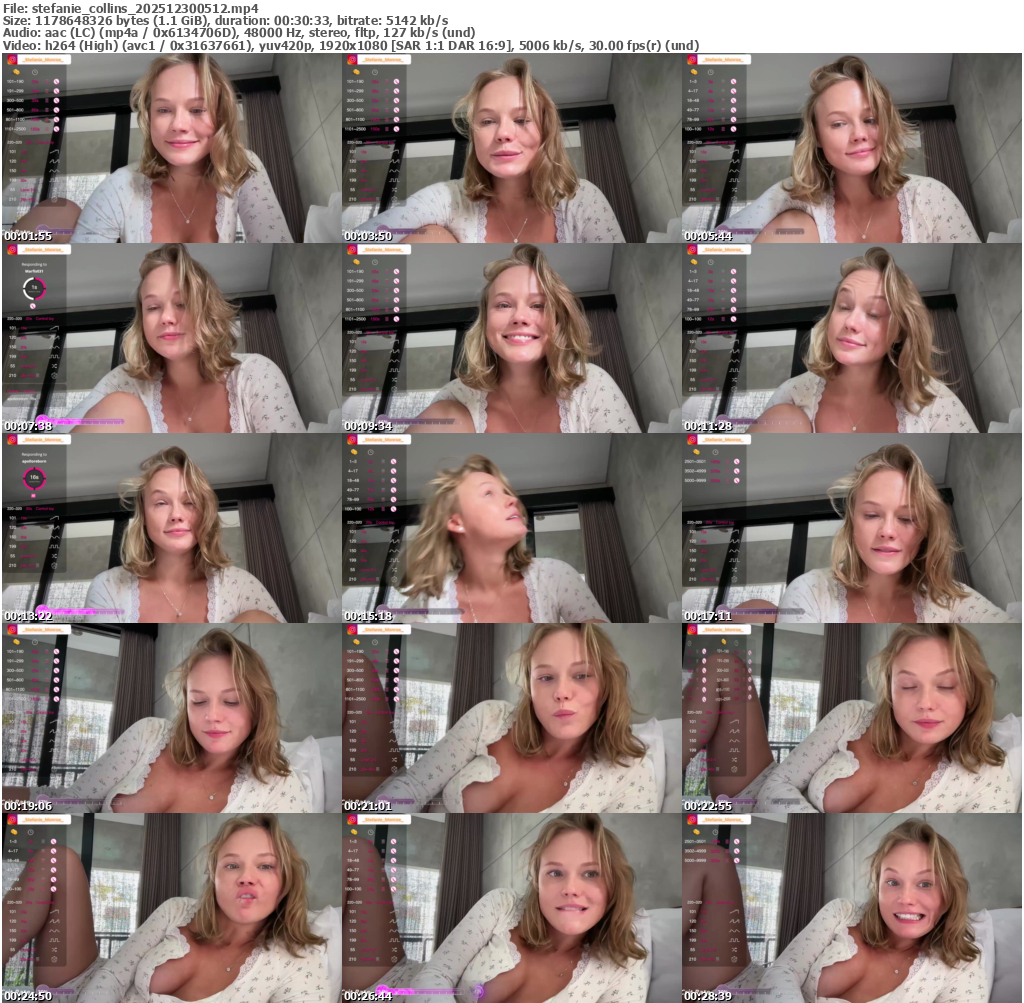Open the thumbnail stamped 00:26:44
1024x1003 pixels.
(x=512, y=908)
